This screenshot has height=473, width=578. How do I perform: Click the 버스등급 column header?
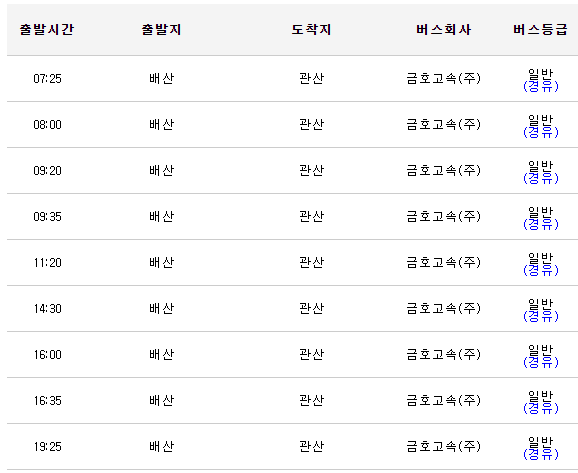(x=540, y=29)
